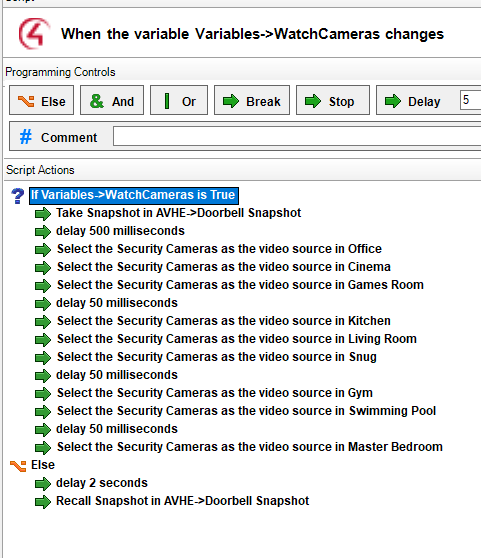Click the Or programming control button
481x558 pixels.
tap(179, 100)
